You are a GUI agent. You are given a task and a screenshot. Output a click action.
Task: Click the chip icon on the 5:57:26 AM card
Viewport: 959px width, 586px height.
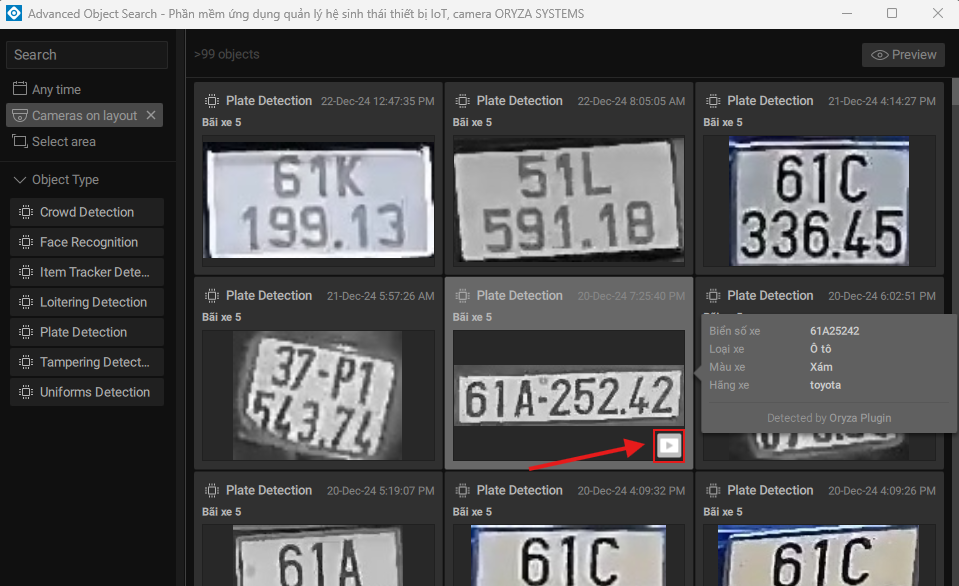pos(212,296)
